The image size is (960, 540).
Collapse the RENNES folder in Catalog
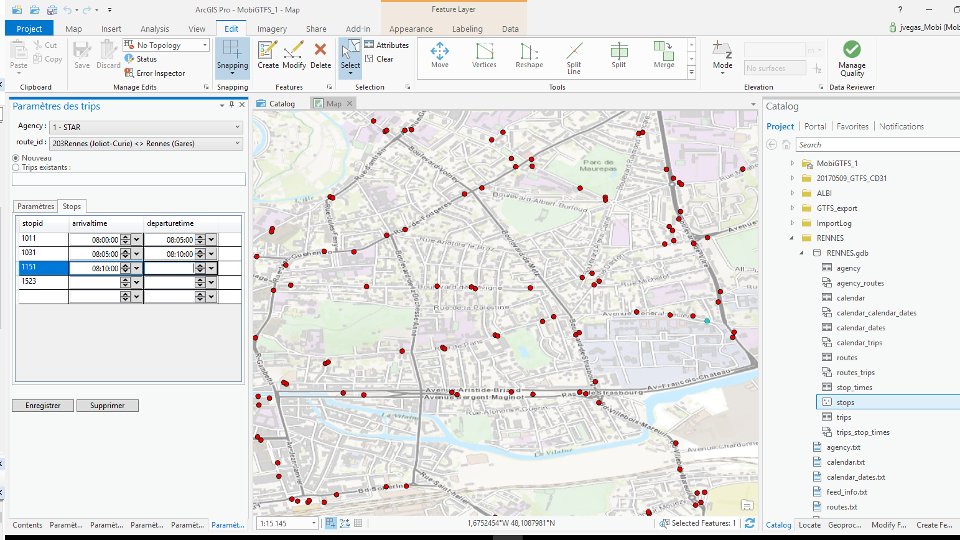(792, 238)
